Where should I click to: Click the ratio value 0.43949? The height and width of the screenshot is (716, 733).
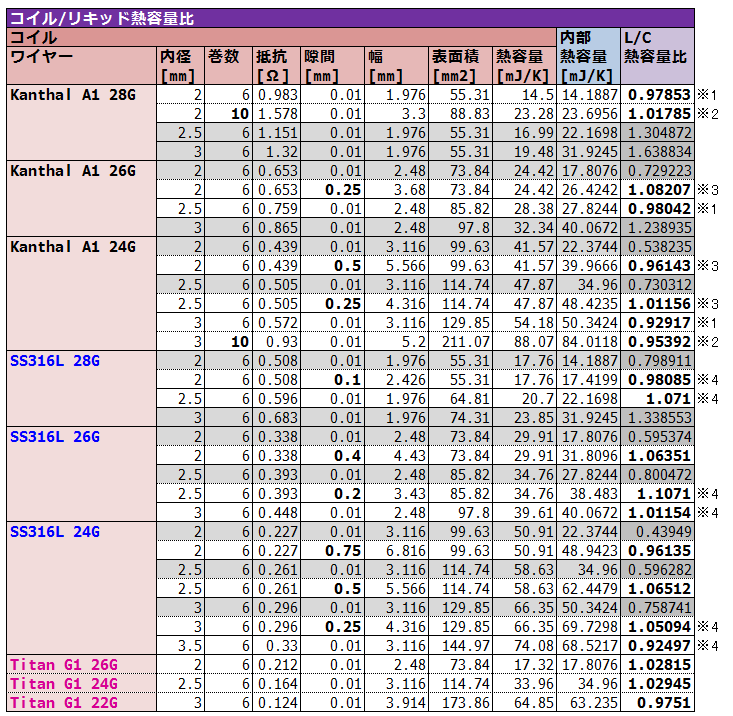pos(657,532)
